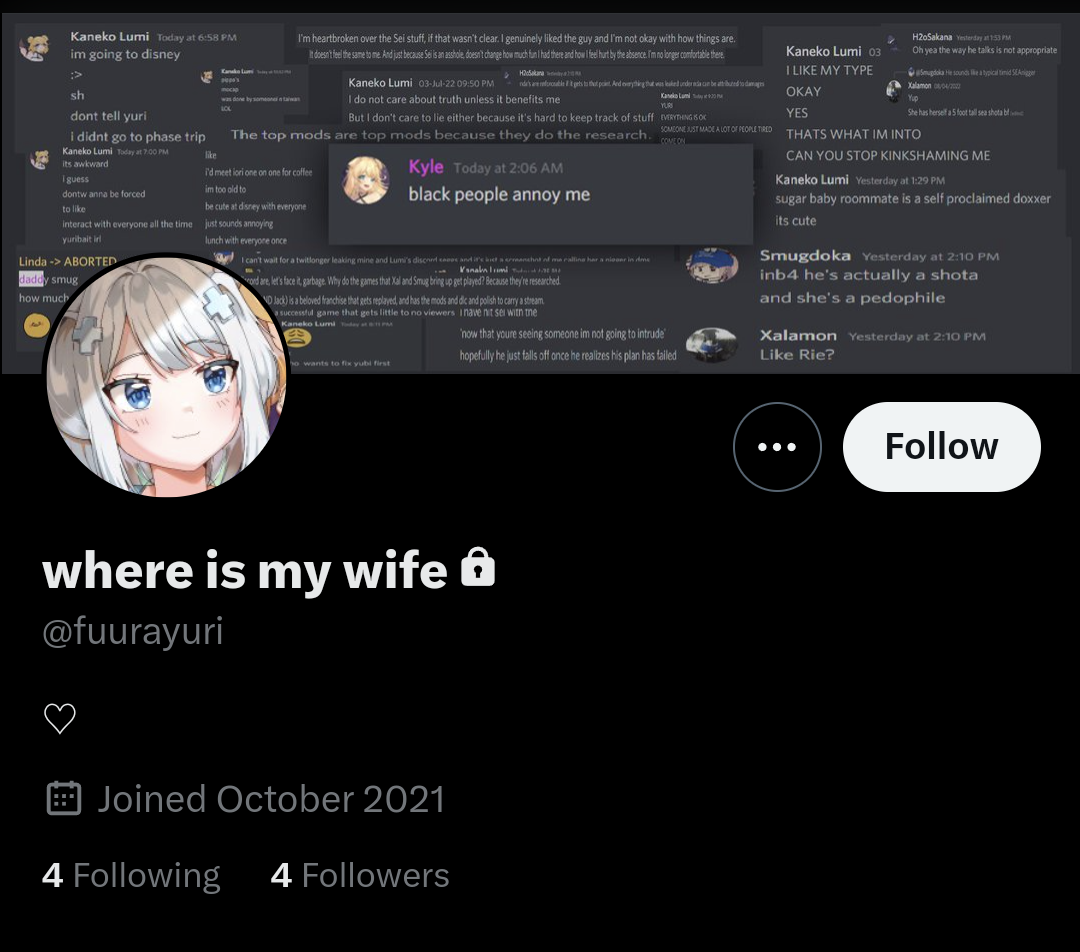1080x952 pixels.
Task: Click the calendar icon beside join date
Action: tap(63, 798)
